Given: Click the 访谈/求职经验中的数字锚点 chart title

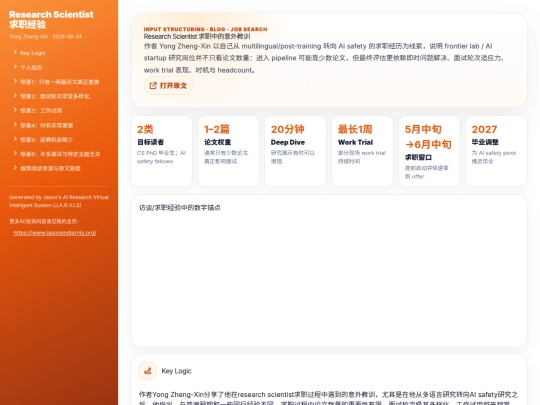Looking at the screenshot, I should (179, 208).
